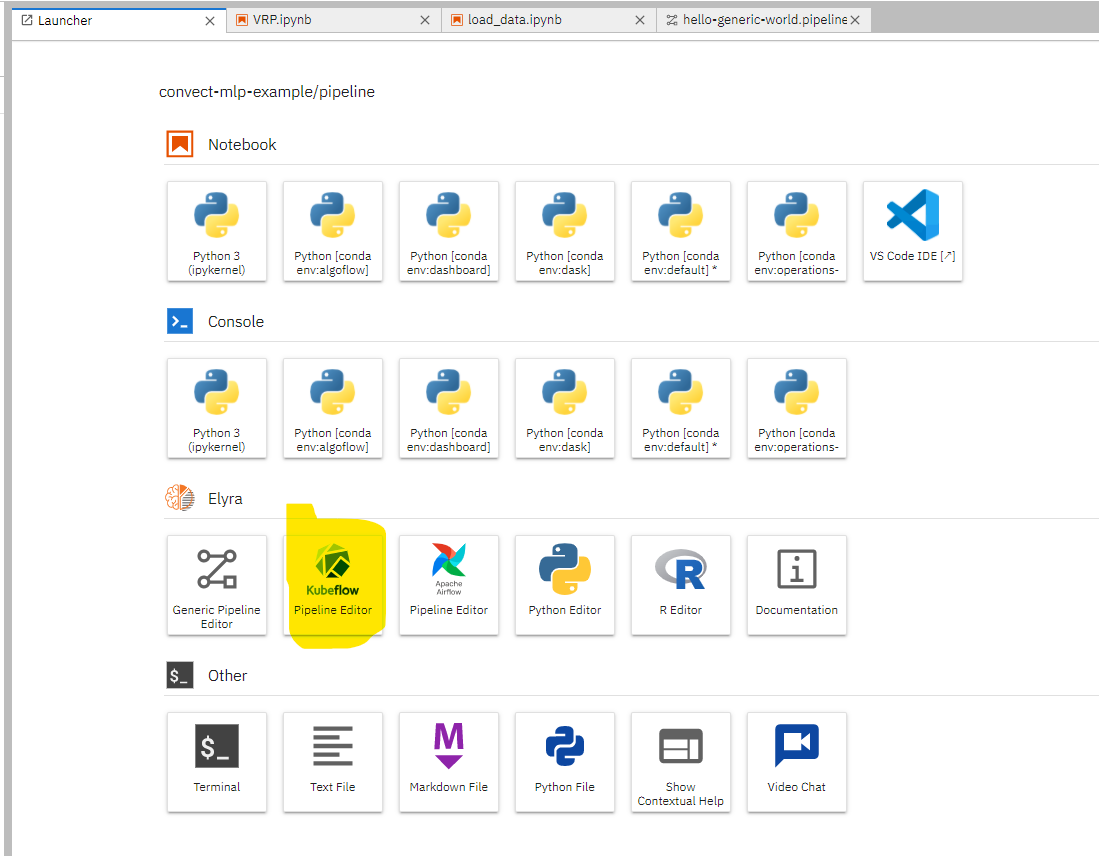Create a new Text File
The image size is (1099, 856).
[x=333, y=762]
